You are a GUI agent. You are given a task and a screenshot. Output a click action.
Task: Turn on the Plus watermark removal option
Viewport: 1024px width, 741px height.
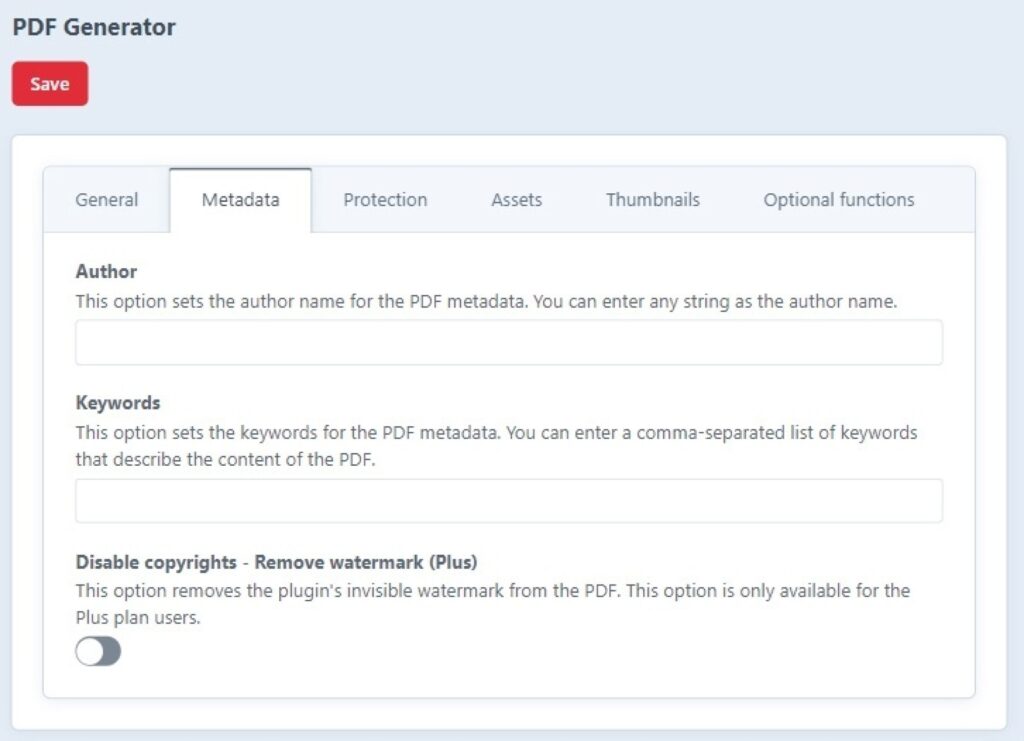97,650
